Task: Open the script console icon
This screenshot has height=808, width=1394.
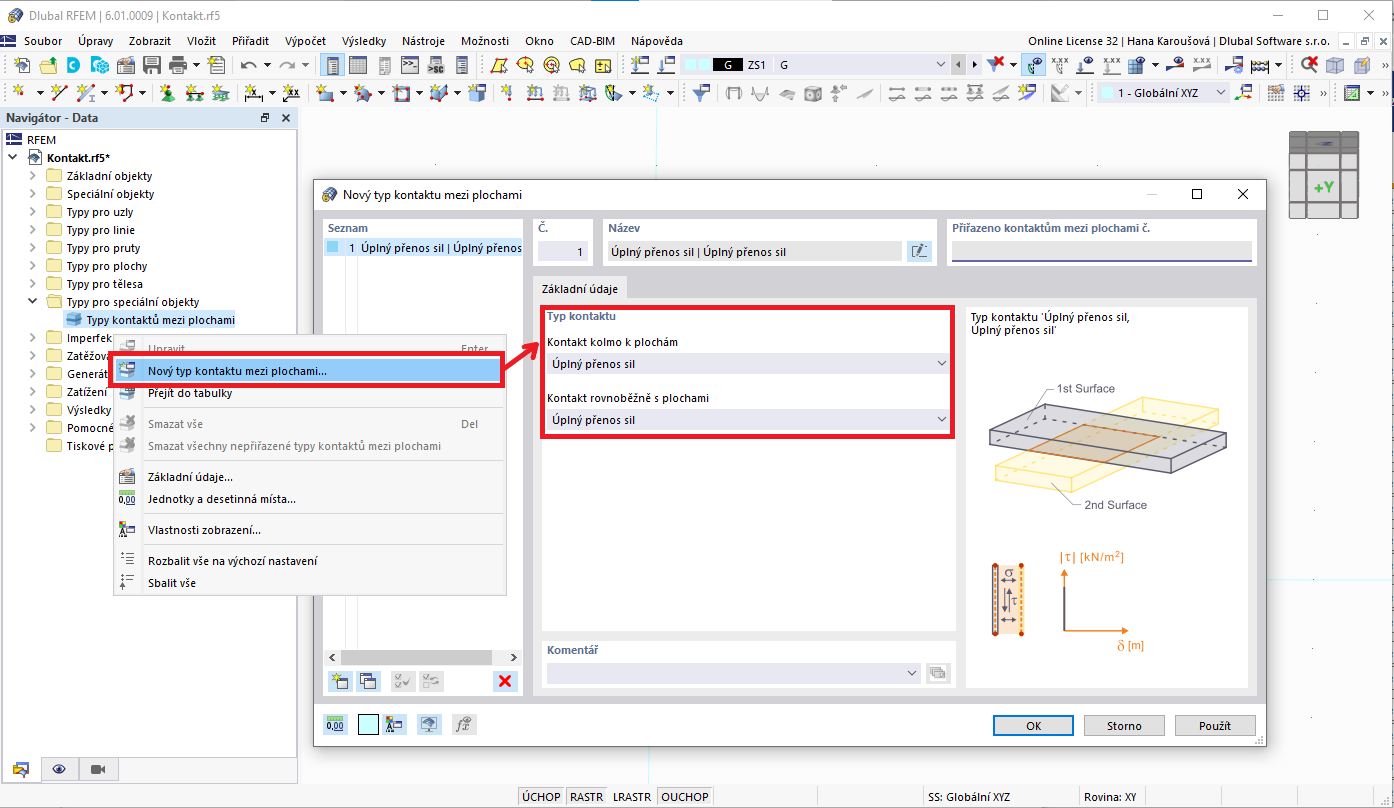Action: 409,65
